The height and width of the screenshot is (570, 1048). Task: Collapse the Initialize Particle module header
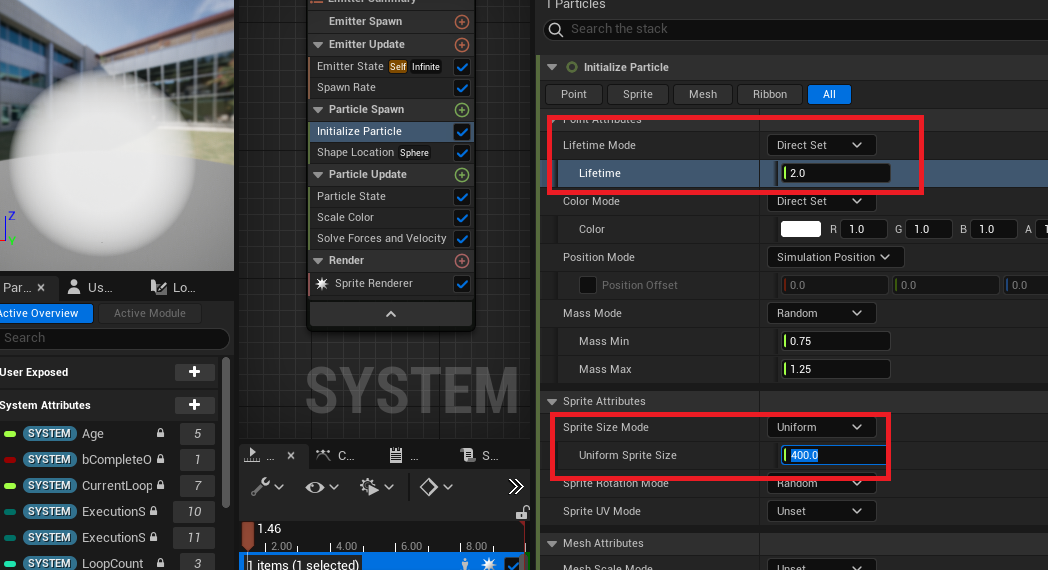coord(552,67)
